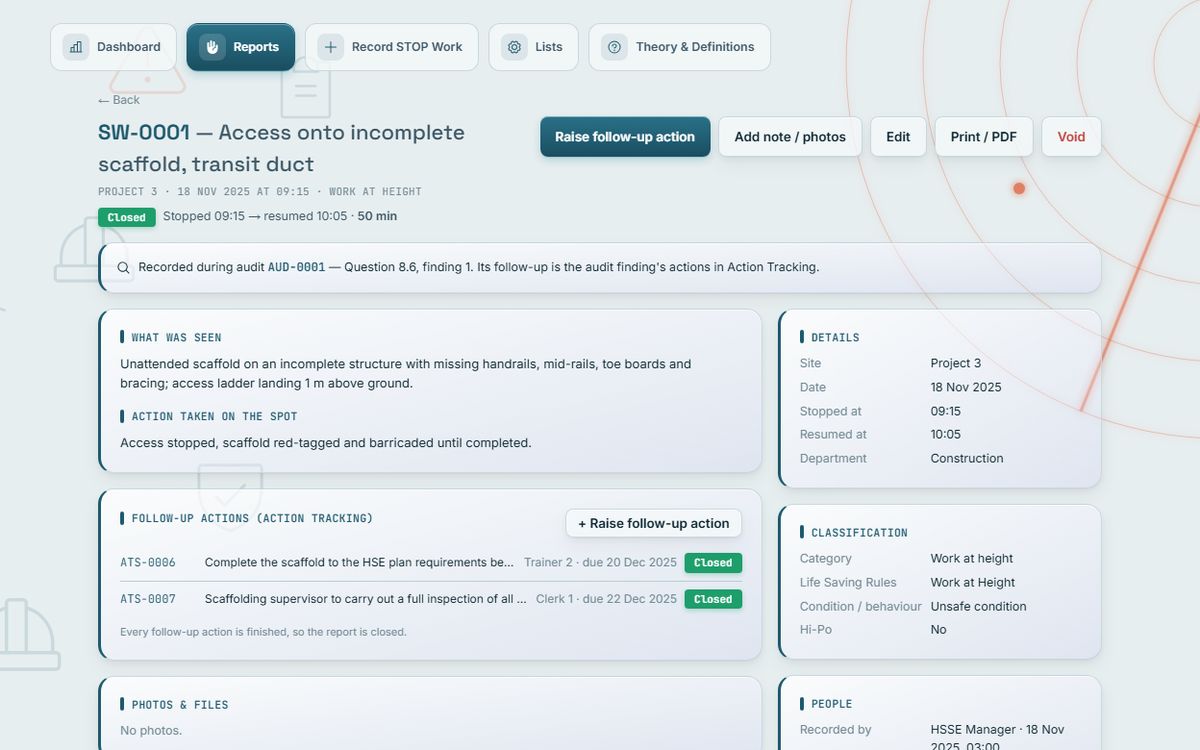Click Add note / photos
1200x750 pixels.
pyautogui.click(x=790, y=137)
